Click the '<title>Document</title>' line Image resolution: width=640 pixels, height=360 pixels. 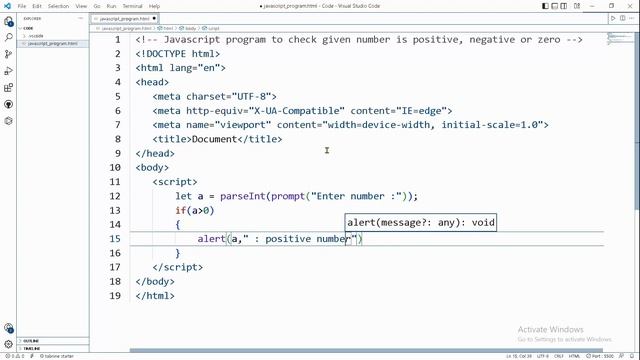pos(217,139)
